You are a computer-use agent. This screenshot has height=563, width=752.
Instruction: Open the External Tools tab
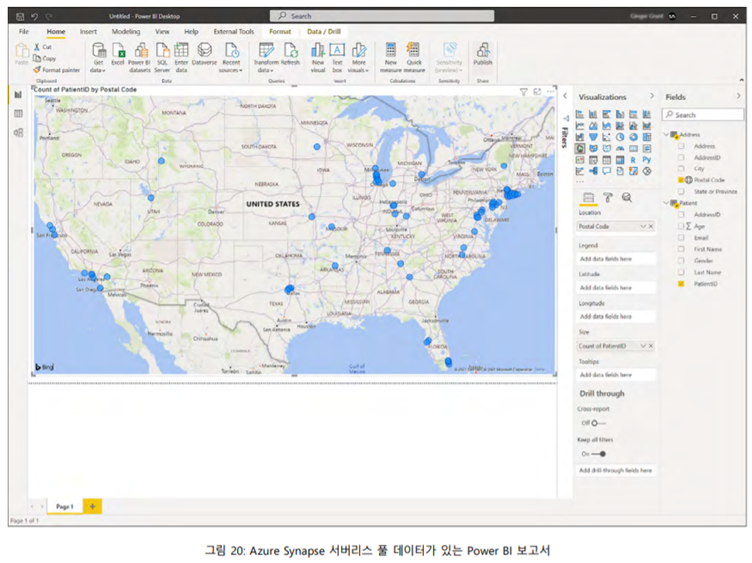[x=234, y=32]
